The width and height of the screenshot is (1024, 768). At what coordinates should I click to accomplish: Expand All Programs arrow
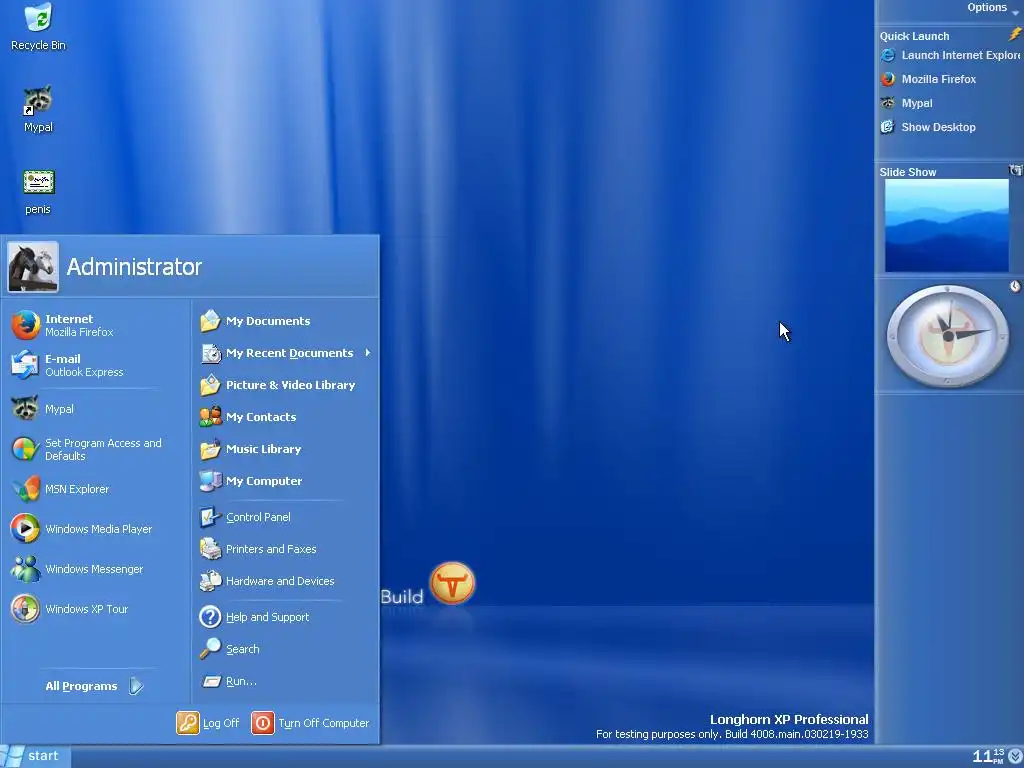click(x=136, y=686)
